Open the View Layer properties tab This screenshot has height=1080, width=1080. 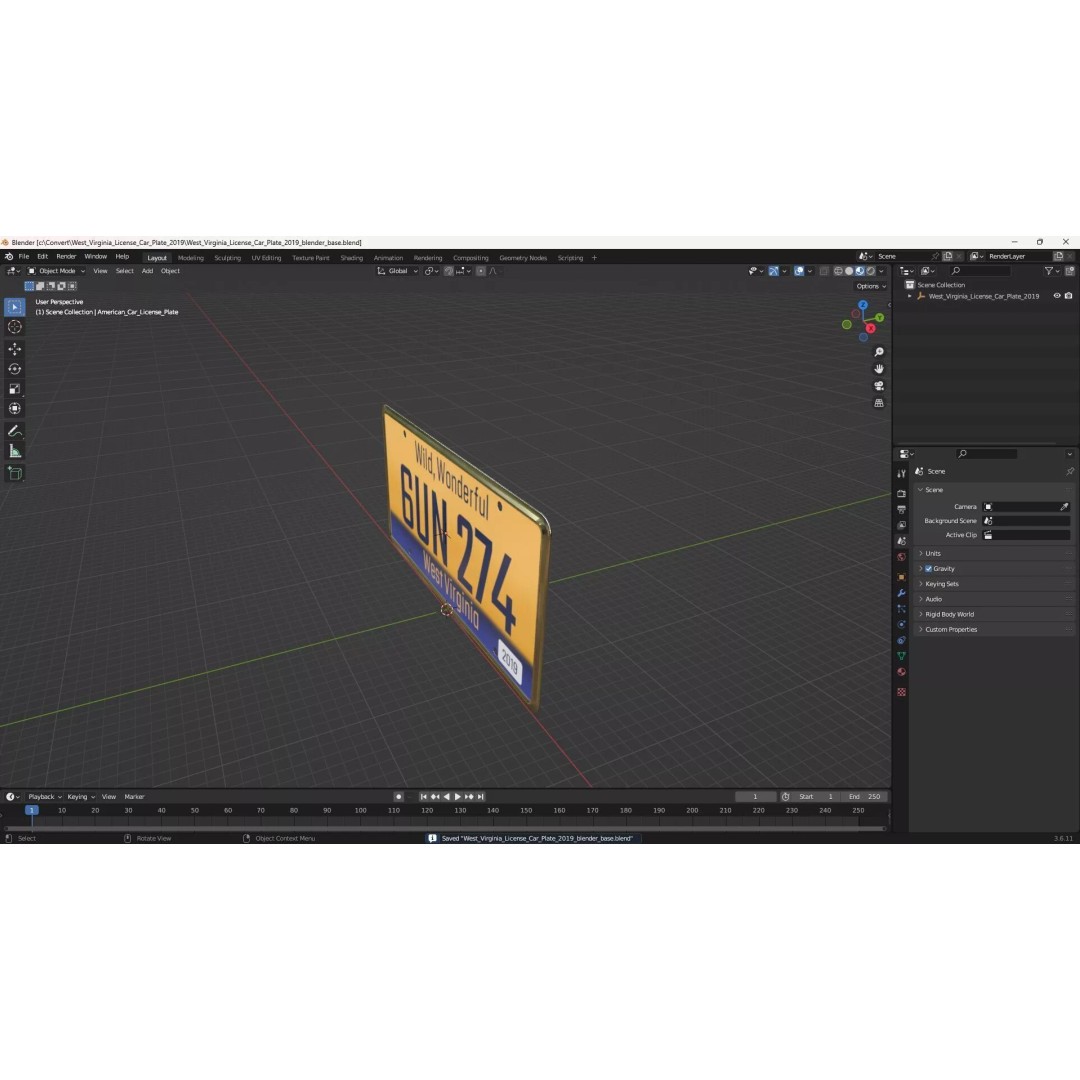click(901, 526)
